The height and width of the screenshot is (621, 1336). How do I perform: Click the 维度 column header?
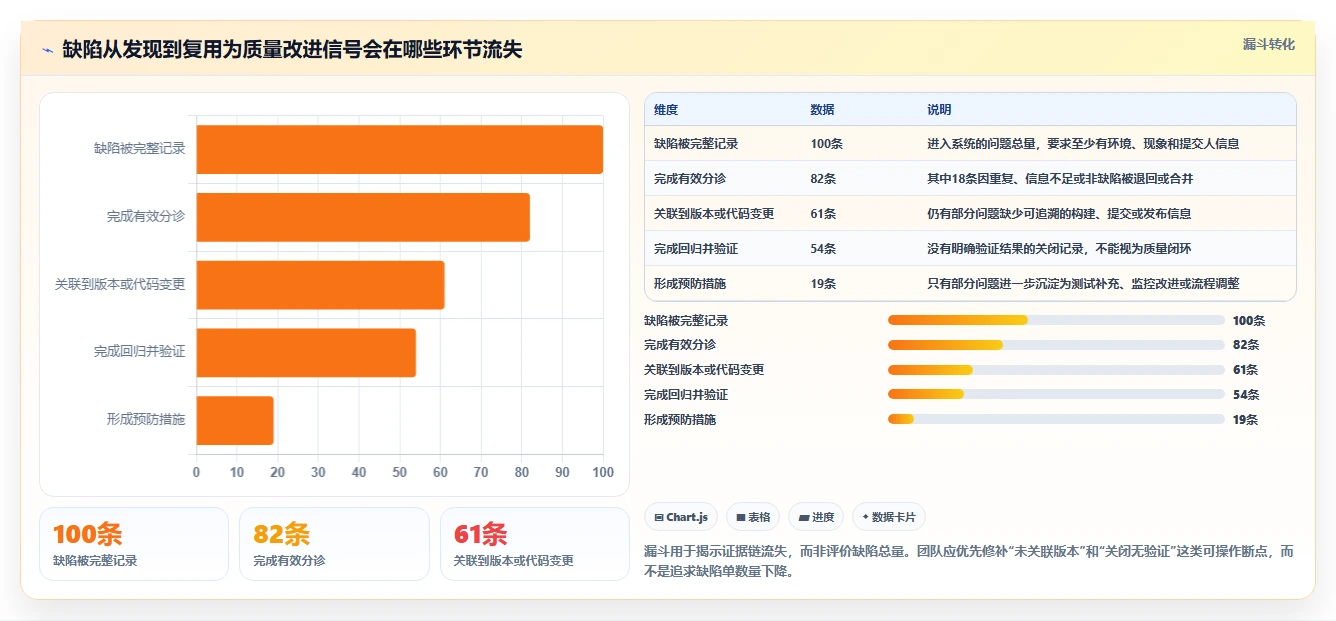(x=666, y=110)
